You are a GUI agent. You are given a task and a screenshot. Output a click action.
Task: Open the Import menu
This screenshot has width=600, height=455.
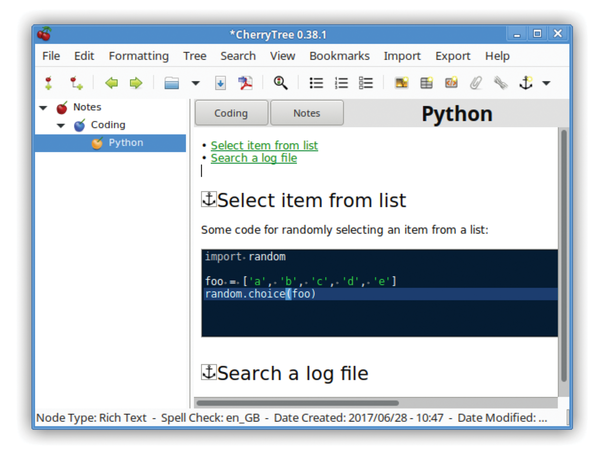pyautogui.click(x=402, y=56)
